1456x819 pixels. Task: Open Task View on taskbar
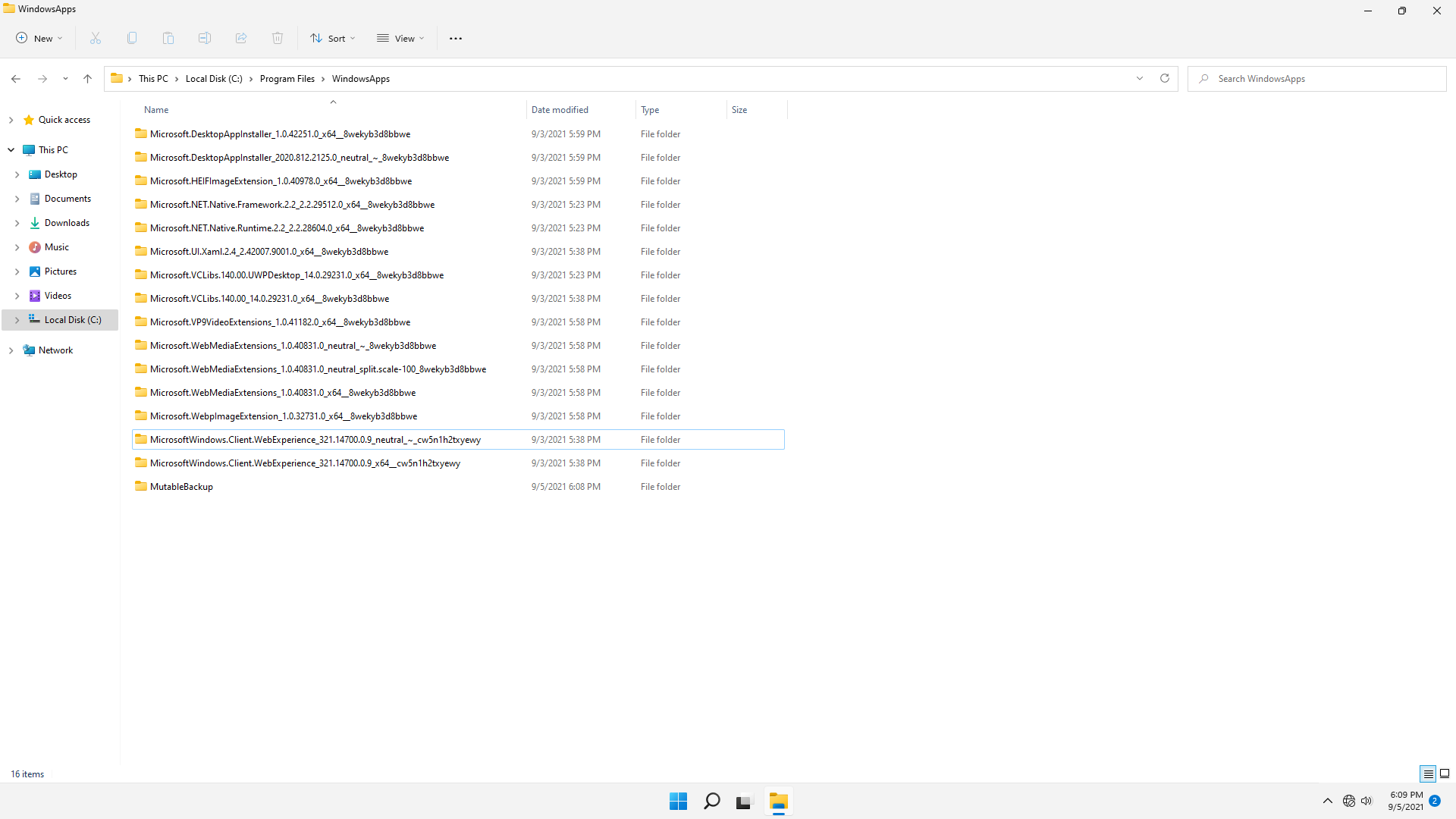tap(744, 802)
